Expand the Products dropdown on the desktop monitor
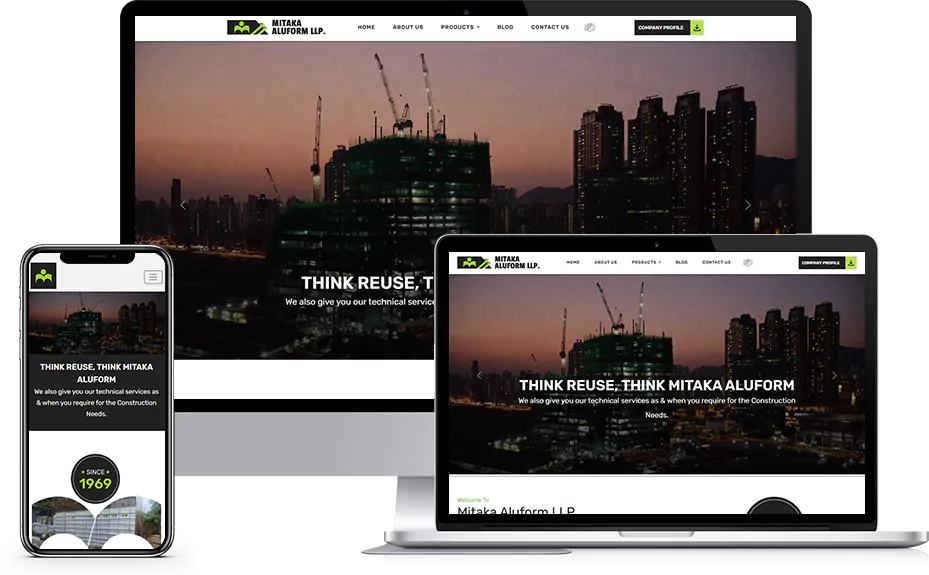This screenshot has height=575, width=929. click(460, 27)
